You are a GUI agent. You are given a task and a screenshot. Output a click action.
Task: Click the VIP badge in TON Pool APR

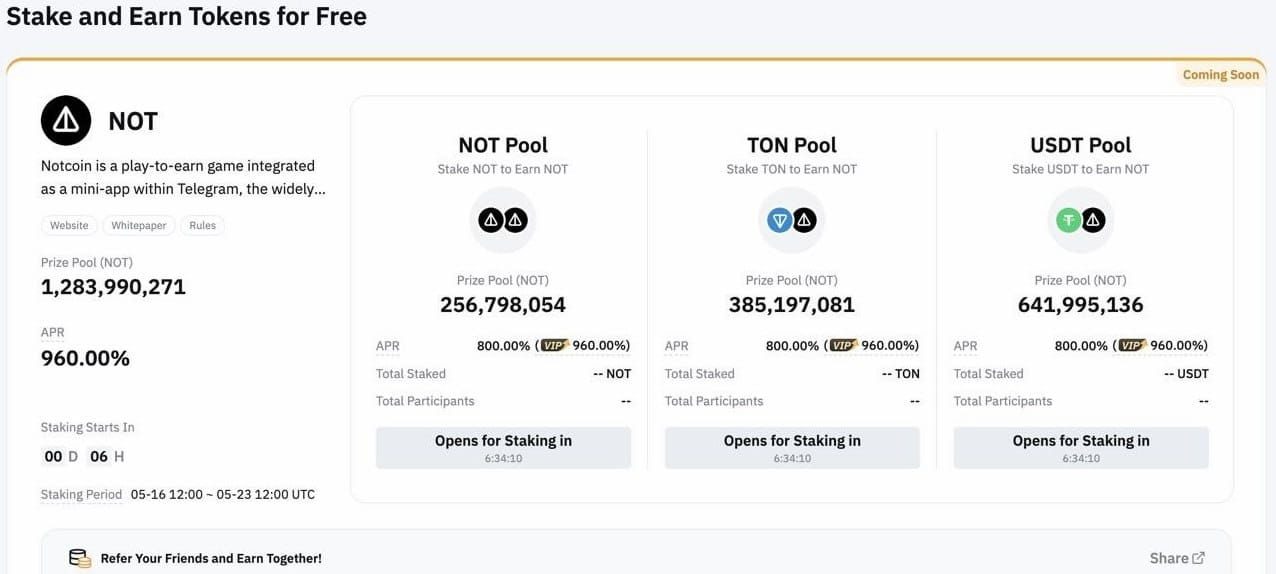point(843,346)
